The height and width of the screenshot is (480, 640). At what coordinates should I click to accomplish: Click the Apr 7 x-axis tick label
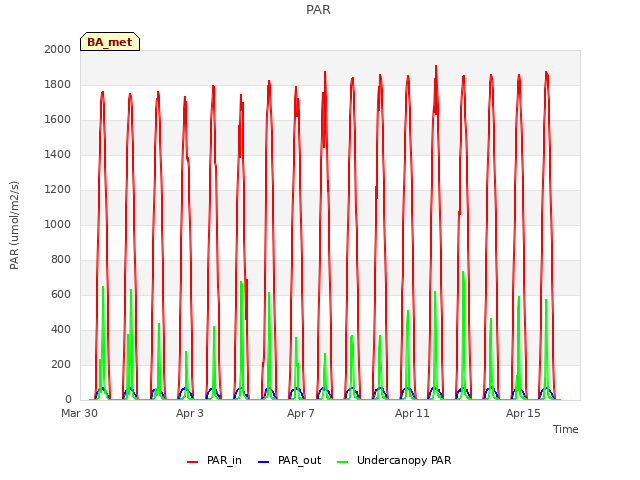pyautogui.click(x=300, y=413)
